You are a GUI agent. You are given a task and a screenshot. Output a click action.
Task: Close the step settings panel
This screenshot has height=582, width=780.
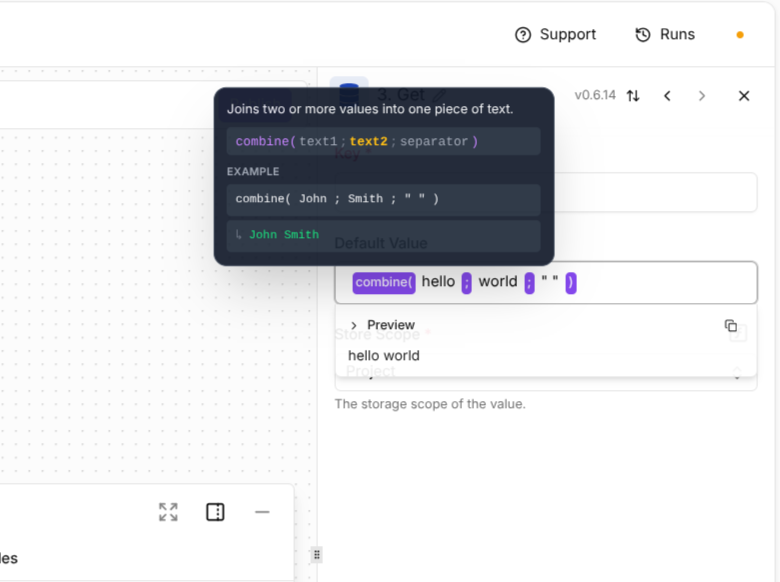744,96
